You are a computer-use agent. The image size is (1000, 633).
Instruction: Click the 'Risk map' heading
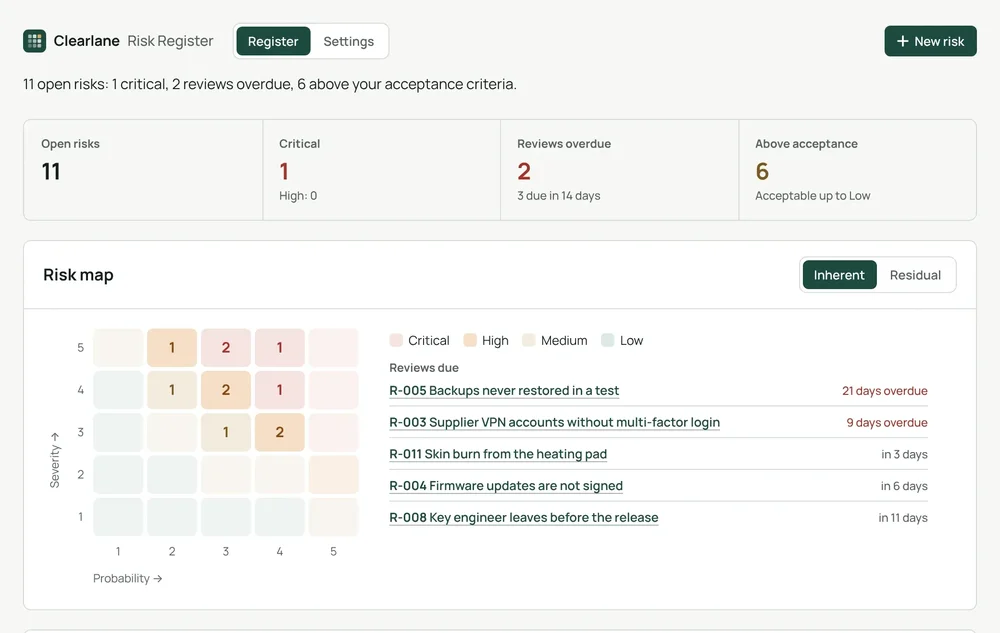point(78,275)
